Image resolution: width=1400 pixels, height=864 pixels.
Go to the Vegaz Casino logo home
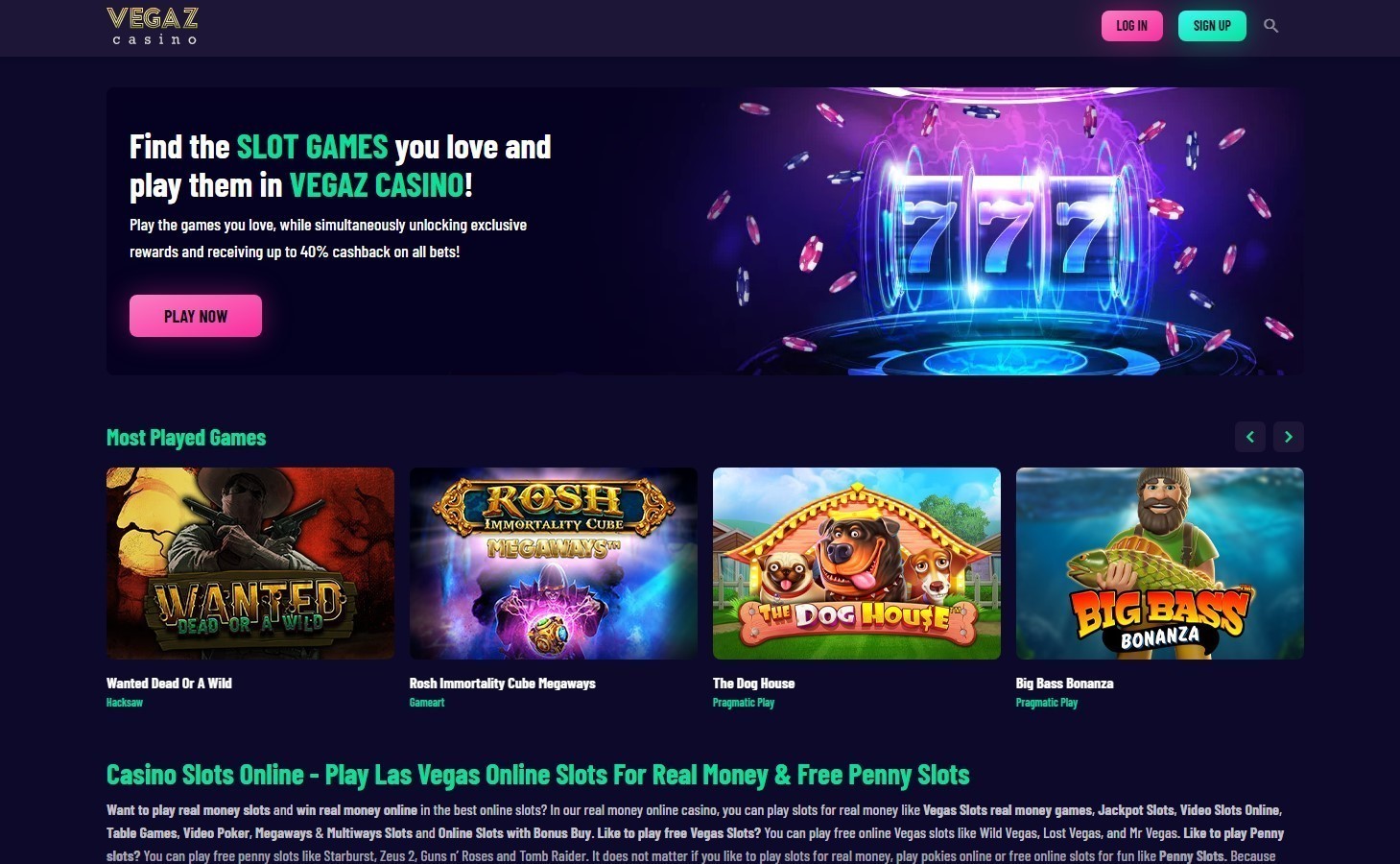point(153,26)
